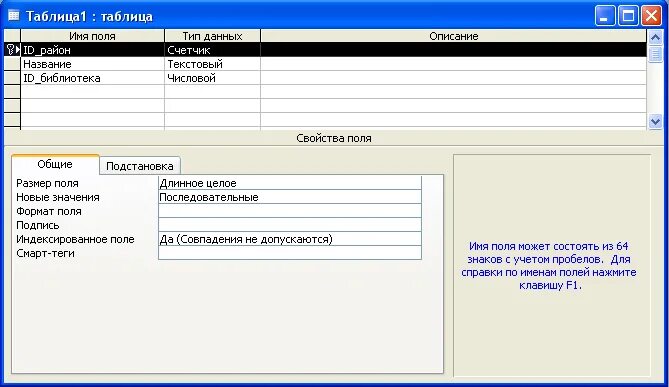Click the description cell for ID_библиотека
Screen dimensions: 669x387
(x=454, y=78)
